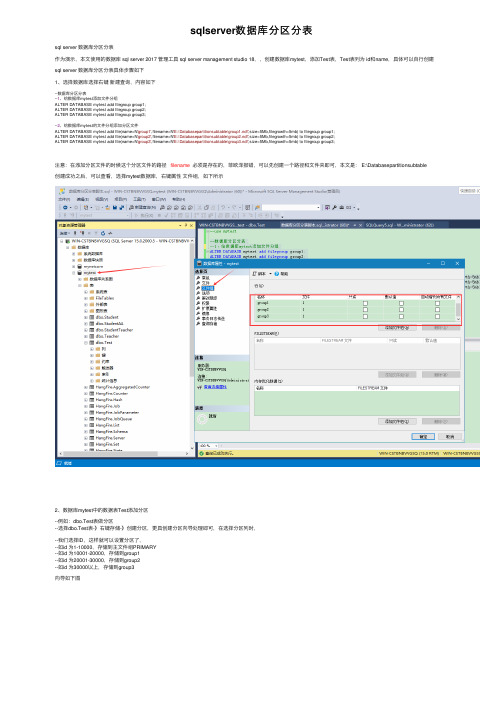
Task: Check read-only box for group1 filegroup row
Action: point(365,303)
